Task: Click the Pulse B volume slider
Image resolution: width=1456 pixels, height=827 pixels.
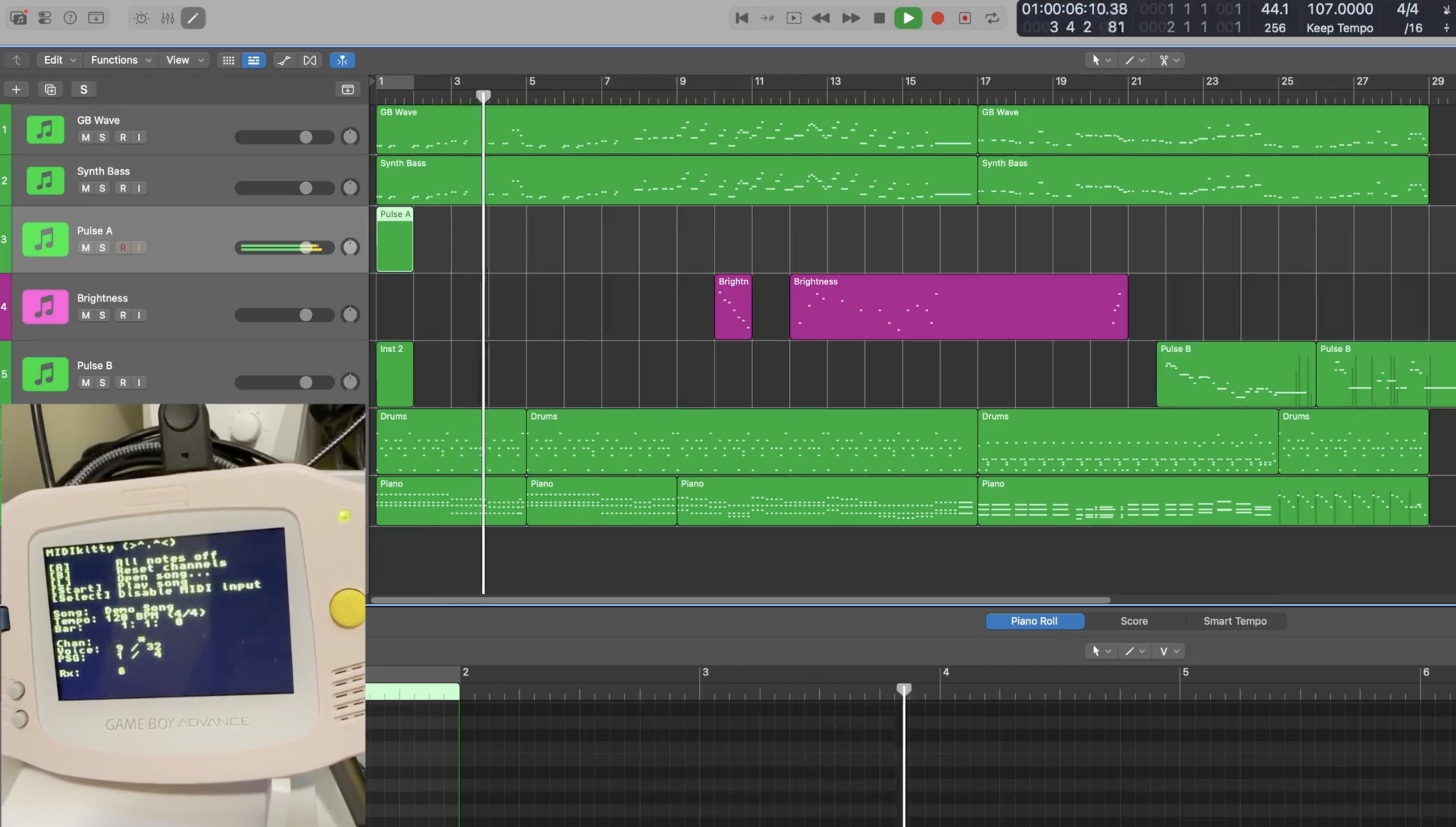Action: click(x=285, y=383)
